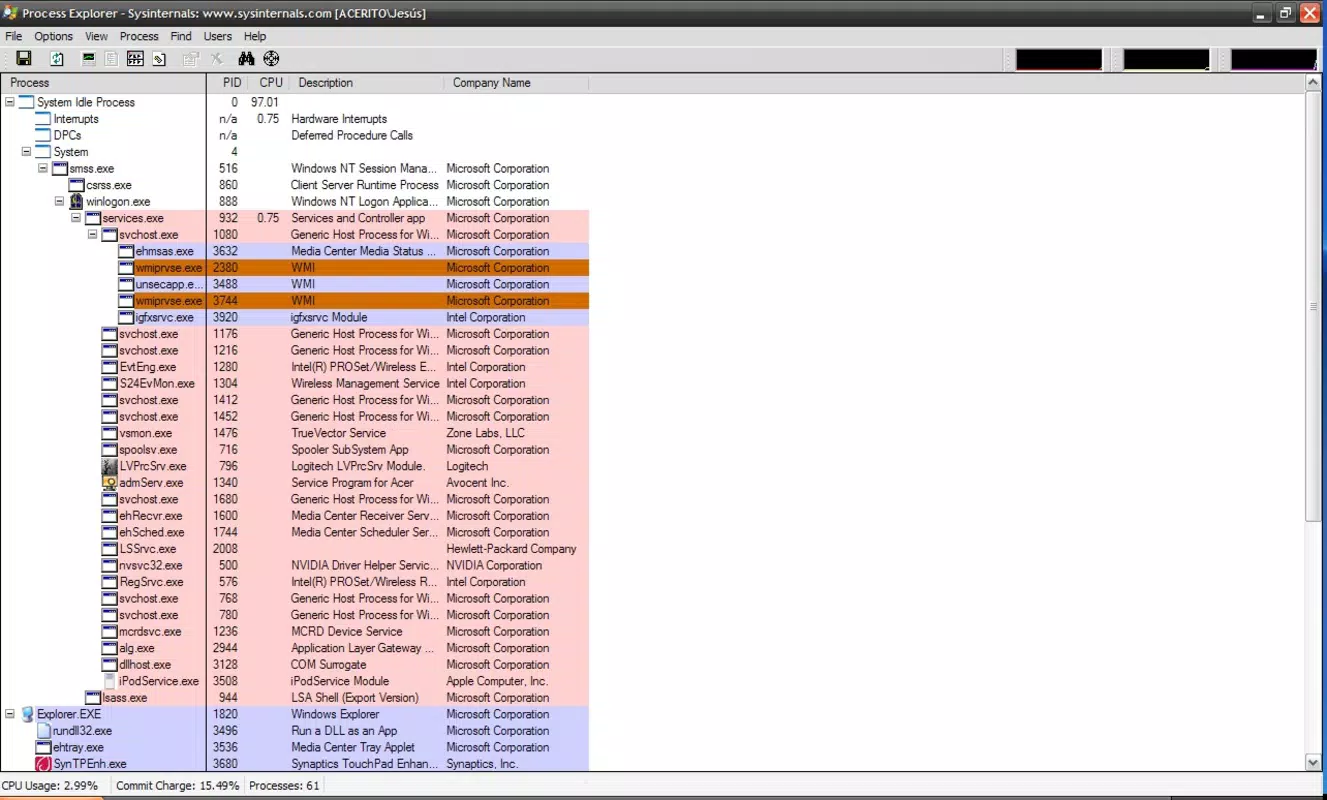Image resolution: width=1327 pixels, height=800 pixels.
Task: Click the Save floppy disk toolbar icon
Action: click(24, 59)
